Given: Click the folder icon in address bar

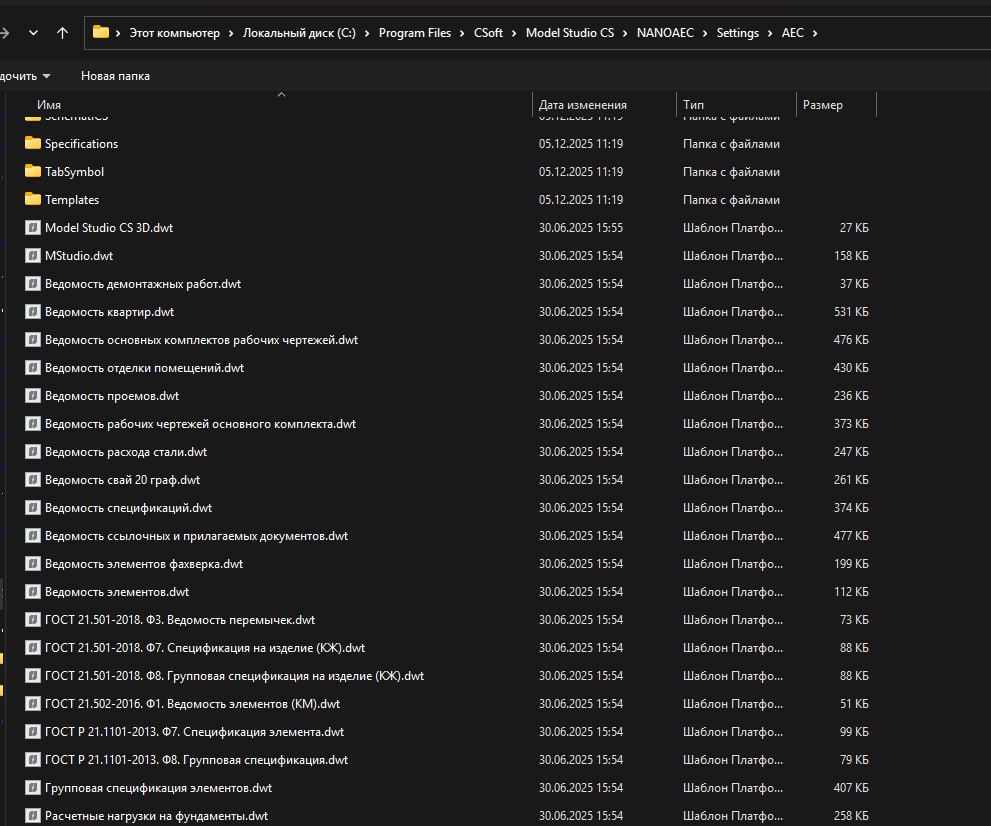Looking at the screenshot, I should [x=100, y=32].
